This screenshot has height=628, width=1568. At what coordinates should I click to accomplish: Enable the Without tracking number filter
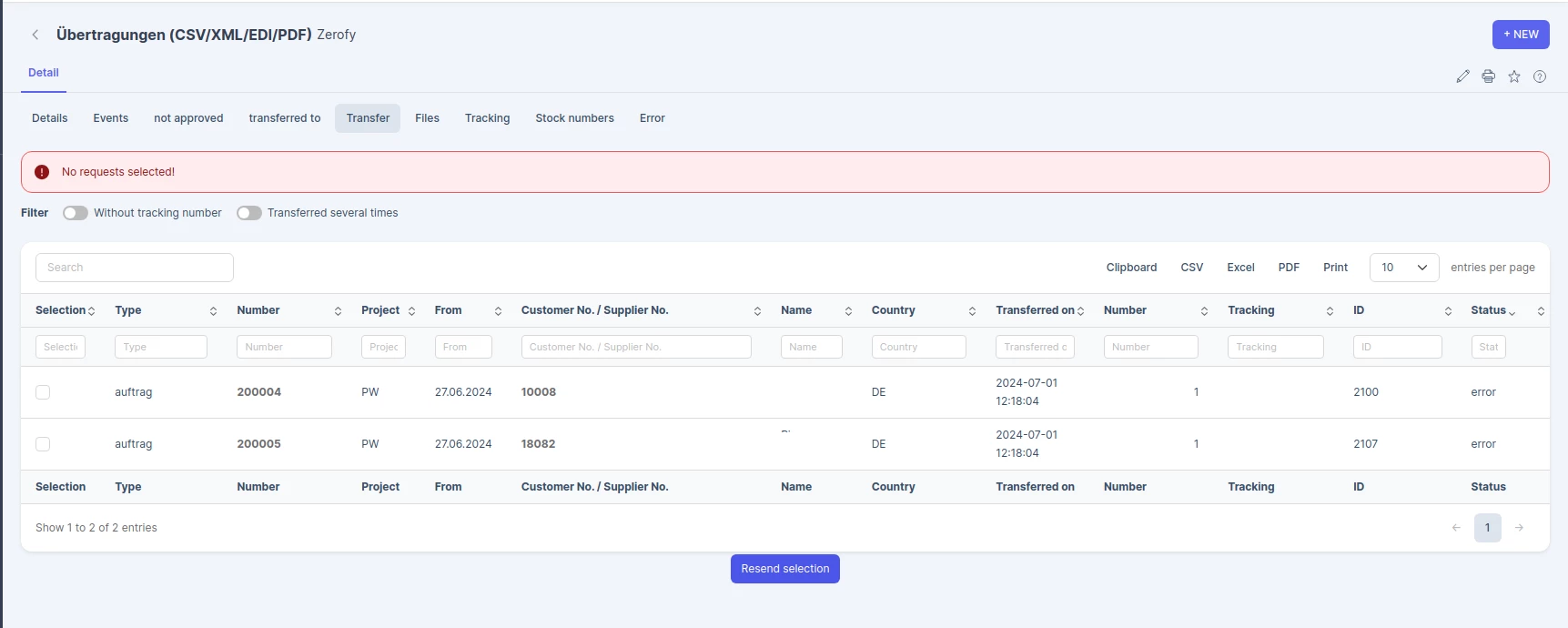tap(76, 213)
